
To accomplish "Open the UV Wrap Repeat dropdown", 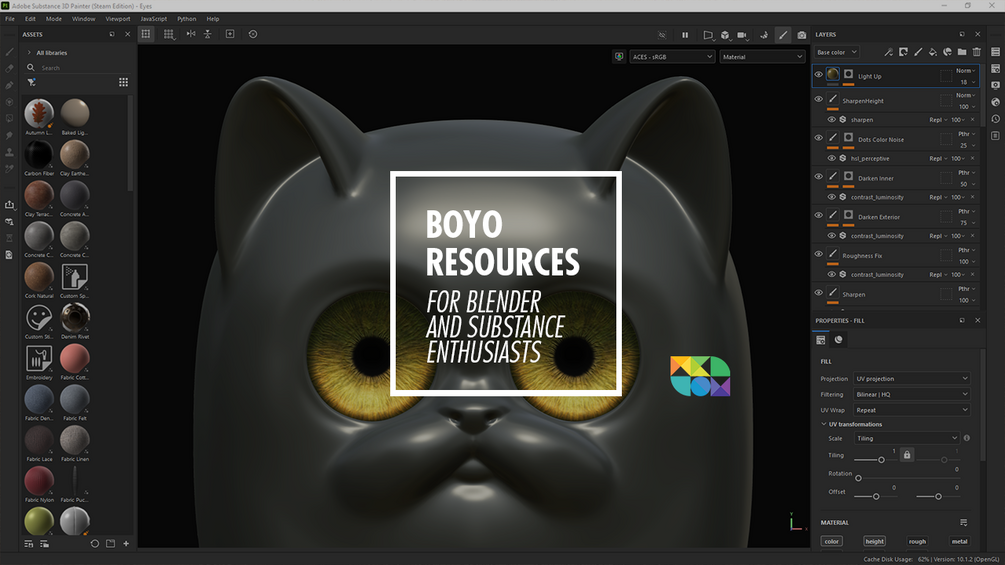I will [x=911, y=410].
